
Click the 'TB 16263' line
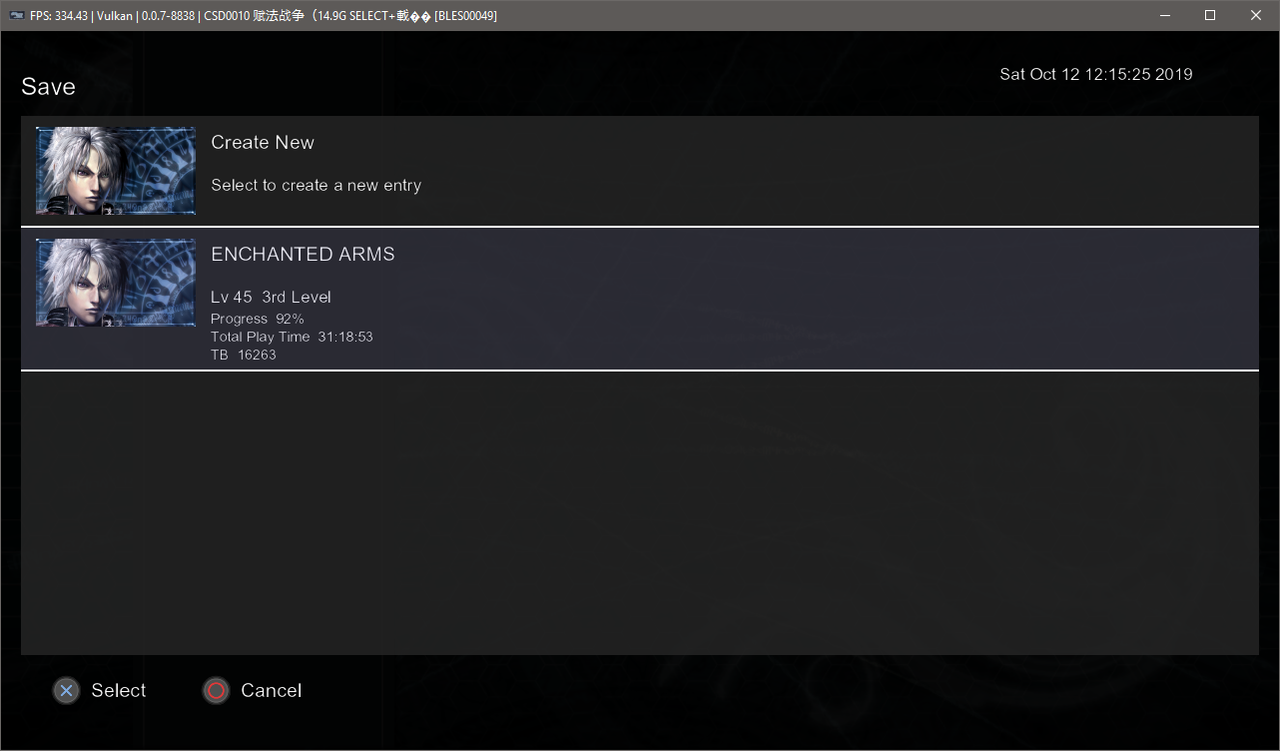pos(244,355)
